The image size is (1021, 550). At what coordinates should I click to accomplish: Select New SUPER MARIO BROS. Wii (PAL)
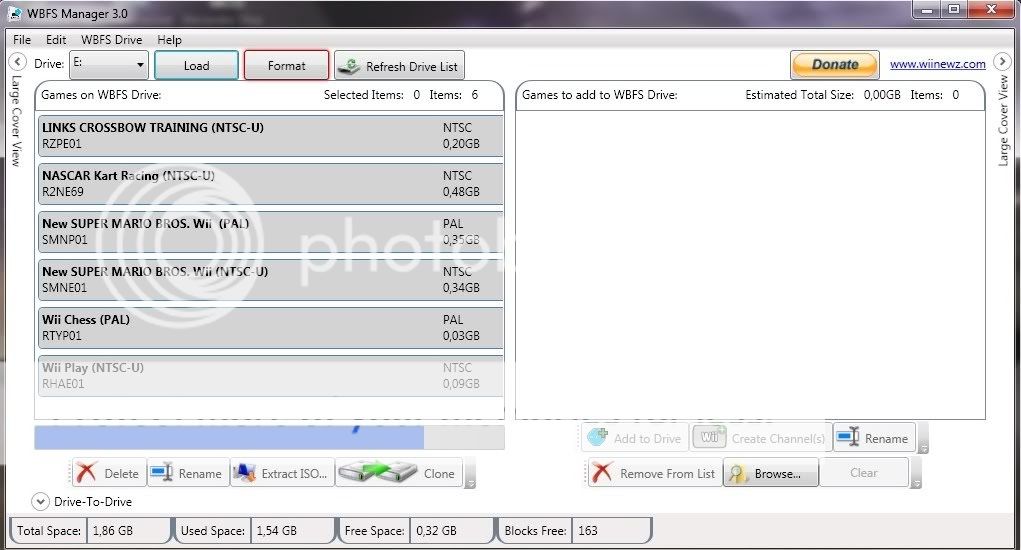click(271, 232)
